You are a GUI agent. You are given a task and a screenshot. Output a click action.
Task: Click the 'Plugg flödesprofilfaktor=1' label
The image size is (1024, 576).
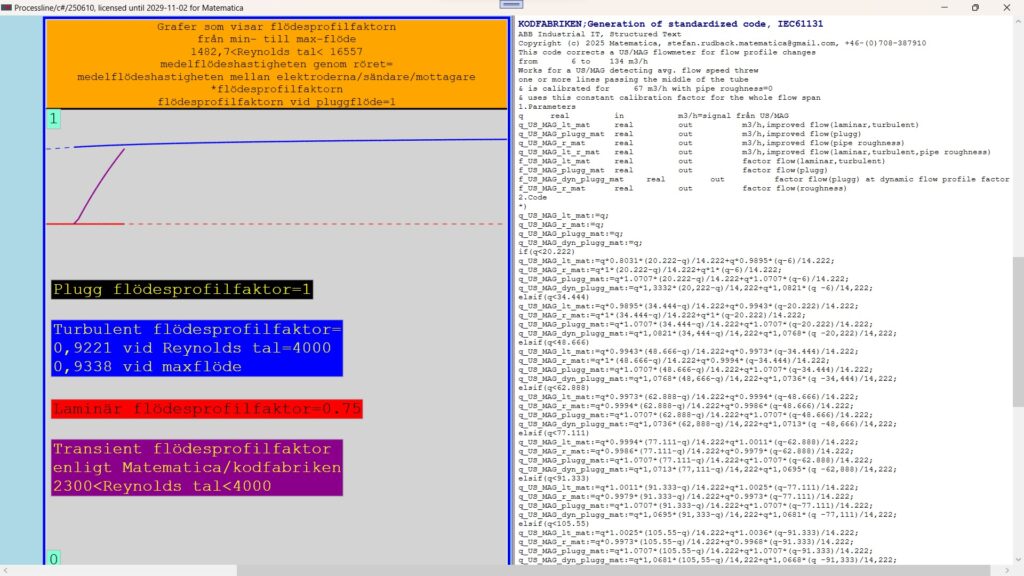(x=183, y=290)
